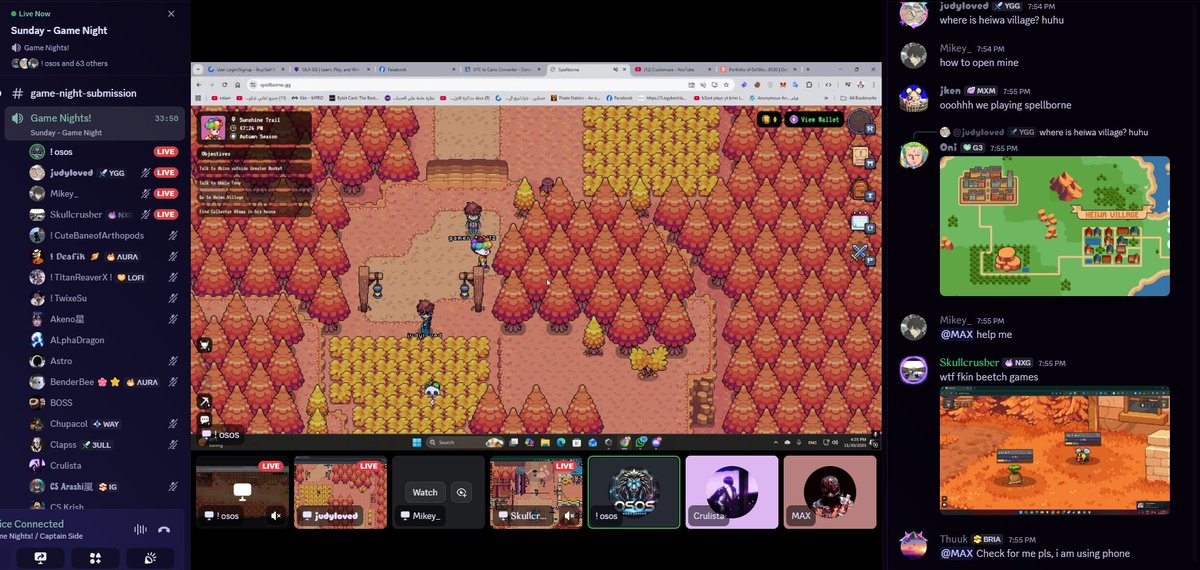1200x570 pixels.
Task: Open the activities launcher button
Action: coord(95,558)
